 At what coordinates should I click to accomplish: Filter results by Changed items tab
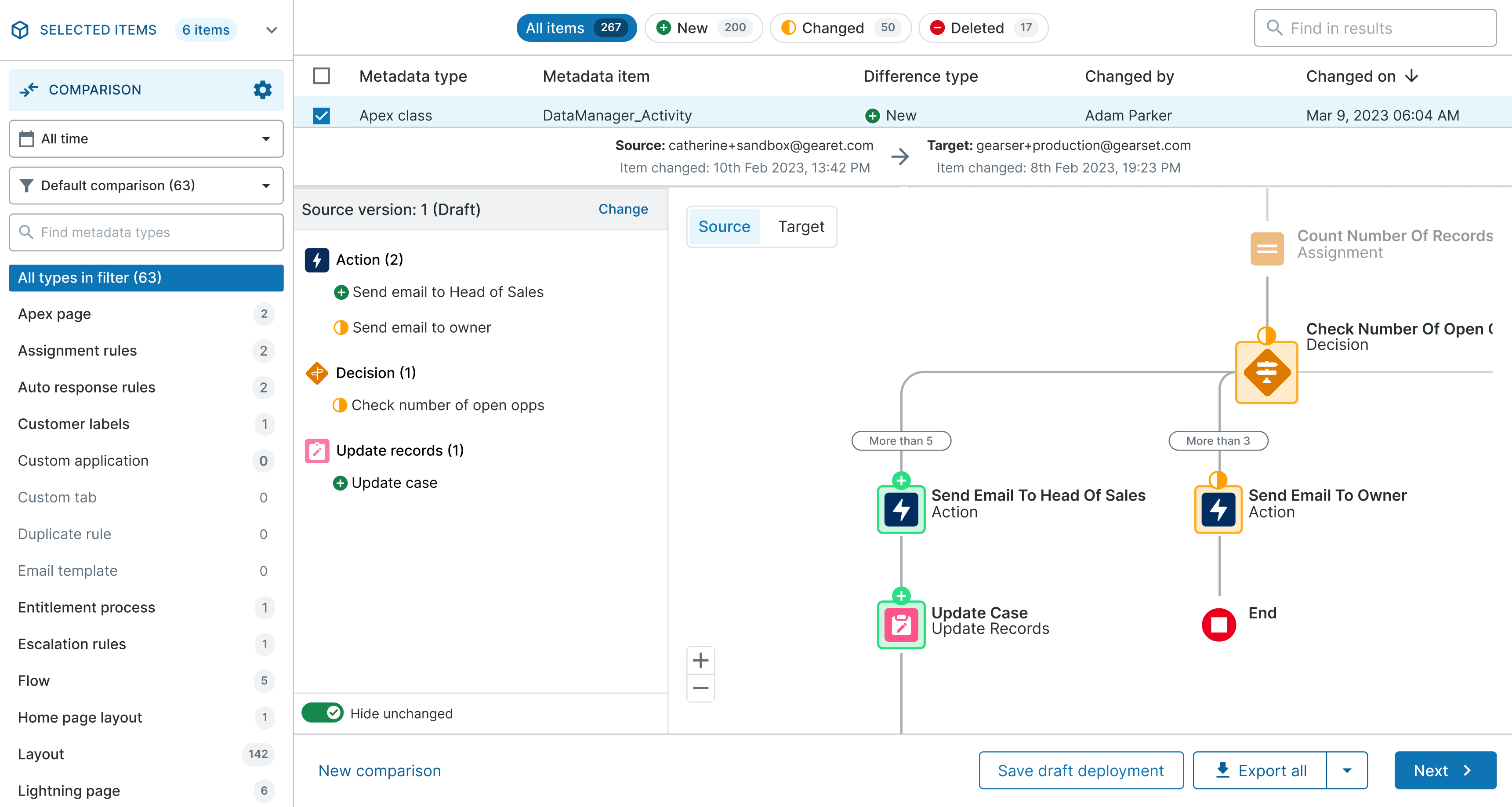click(x=840, y=28)
